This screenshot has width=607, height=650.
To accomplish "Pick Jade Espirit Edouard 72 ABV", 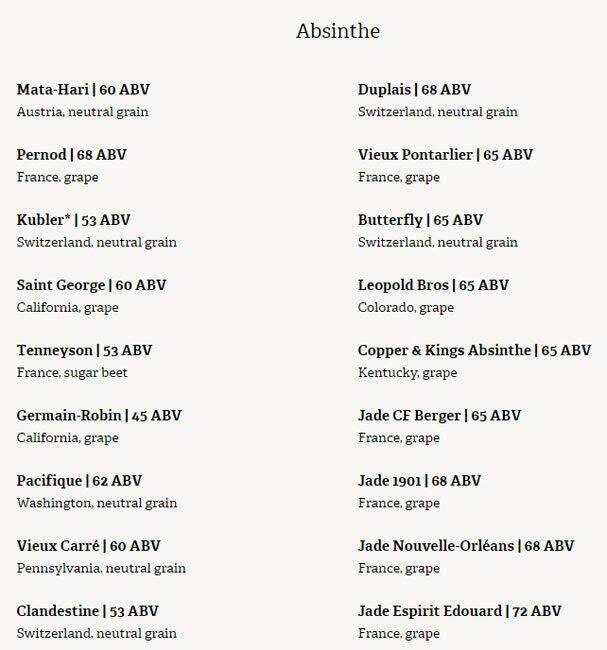I will point(459,611).
